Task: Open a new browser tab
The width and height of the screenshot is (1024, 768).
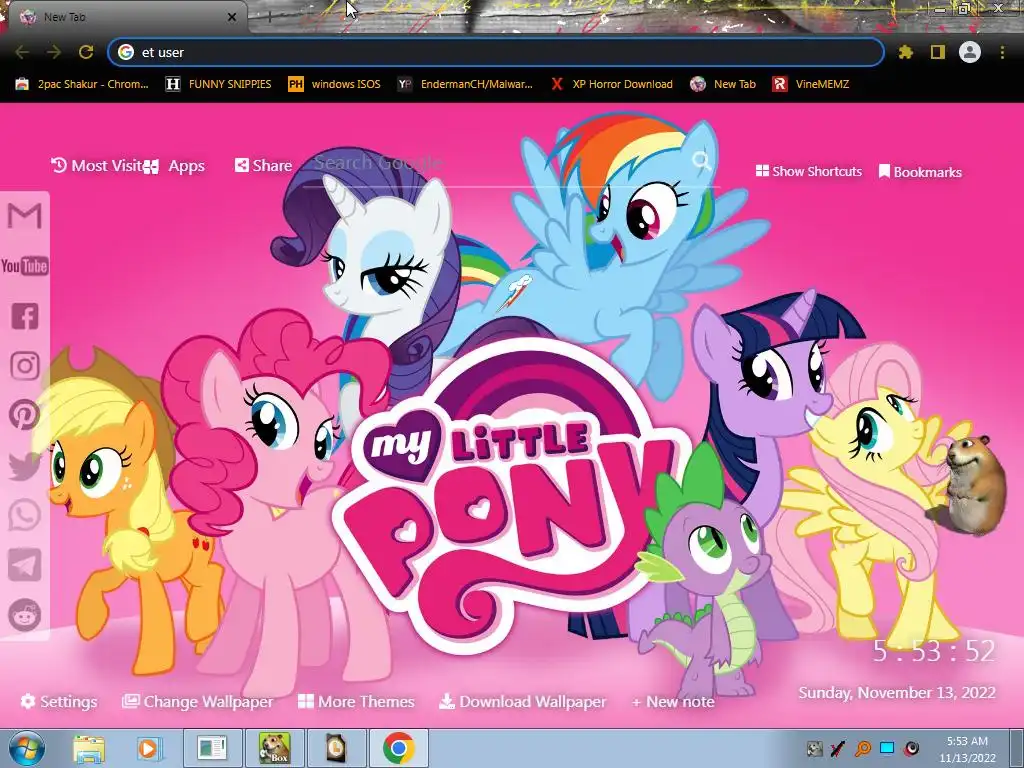Action: point(269,17)
